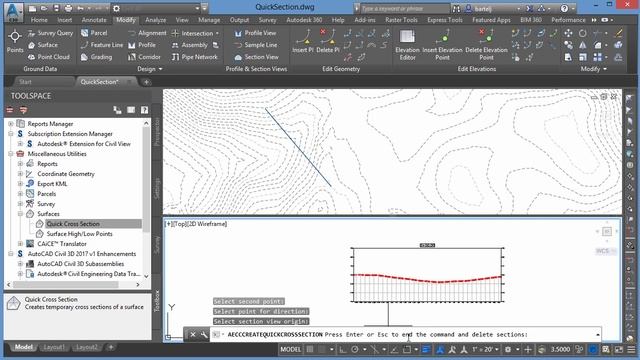The height and width of the screenshot is (360, 640).
Task: Click Insert Elevation Point tool
Action: tap(442, 45)
